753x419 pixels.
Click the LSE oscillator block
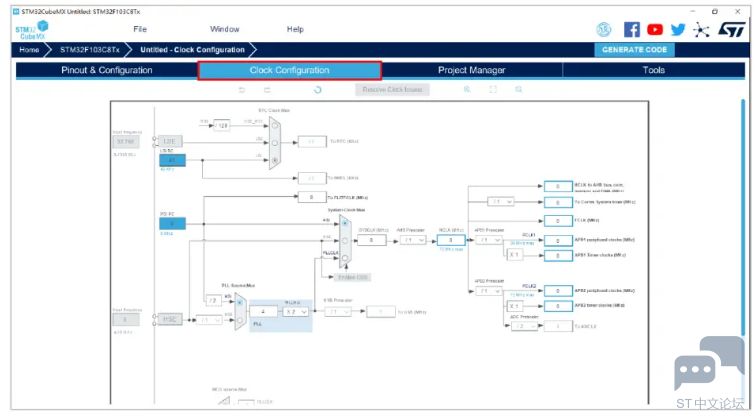pyautogui.click(x=170, y=142)
